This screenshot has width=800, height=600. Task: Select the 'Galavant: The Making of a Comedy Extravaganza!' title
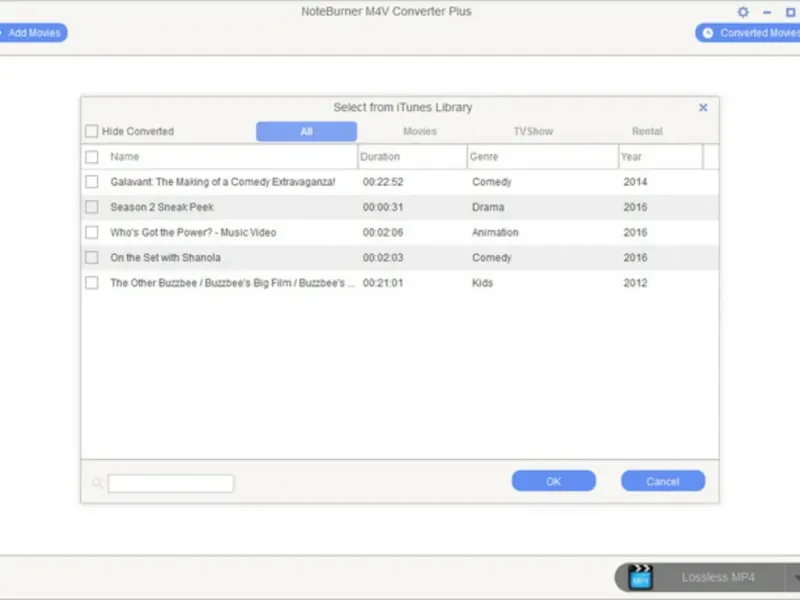point(223,182)
